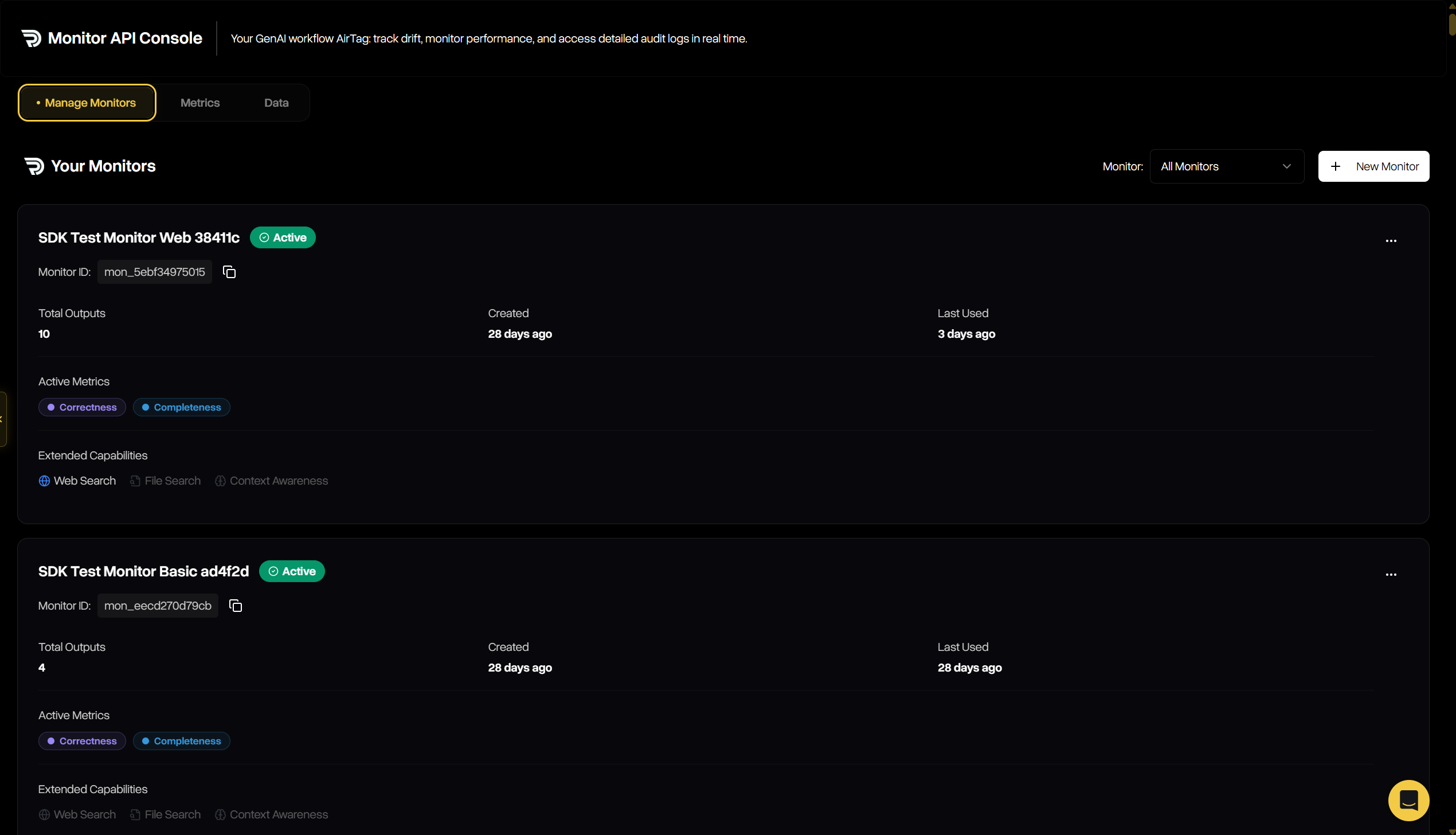Open the chat support widget
Screen dimensions: 1456x835
pos(1408,801)
